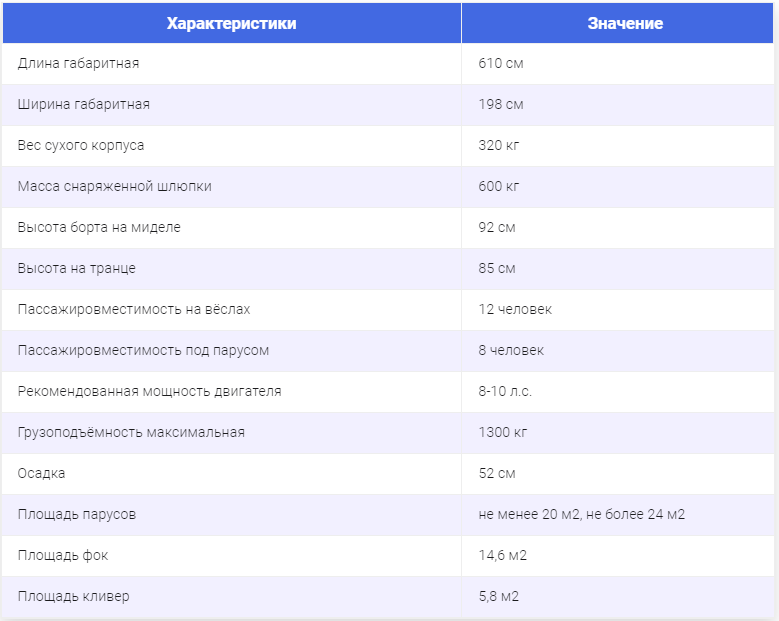Select Грузоподъёмность максимальная row label

[131, 433]
